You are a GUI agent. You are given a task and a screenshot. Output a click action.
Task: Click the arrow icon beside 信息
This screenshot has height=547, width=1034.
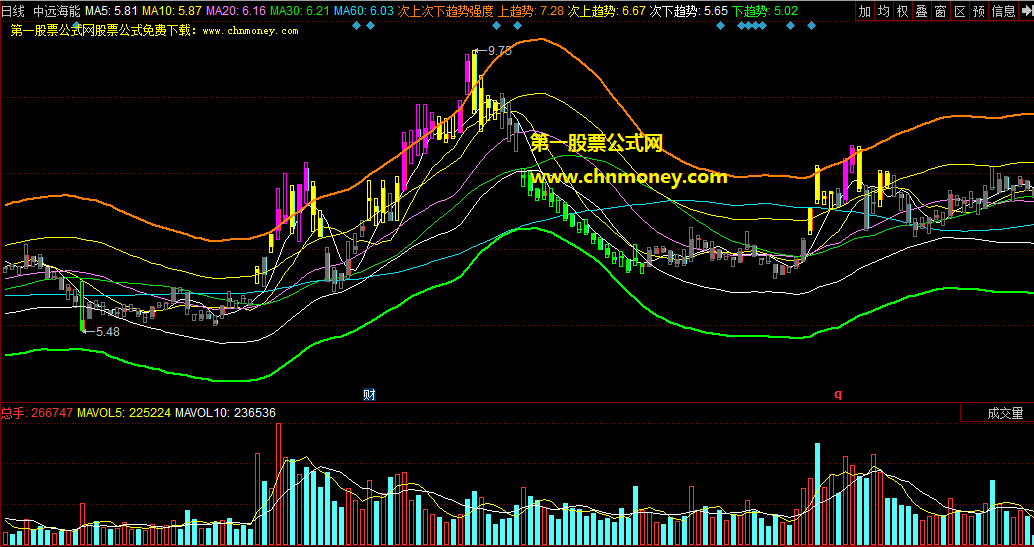[x=1026, y=11]
